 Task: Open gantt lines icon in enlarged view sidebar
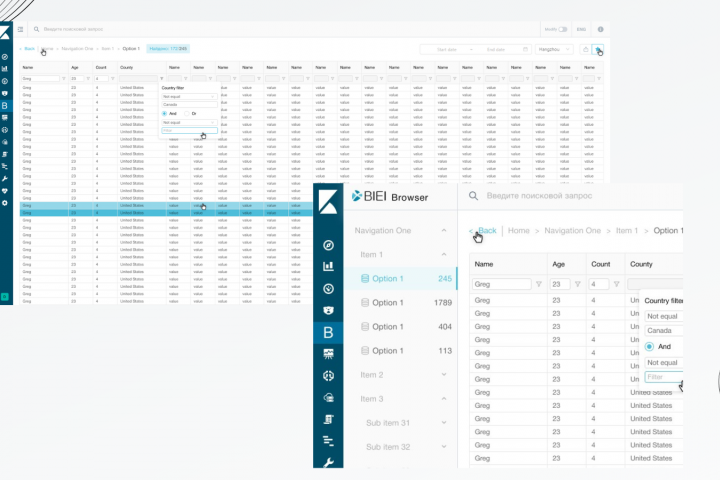(328, 441)
